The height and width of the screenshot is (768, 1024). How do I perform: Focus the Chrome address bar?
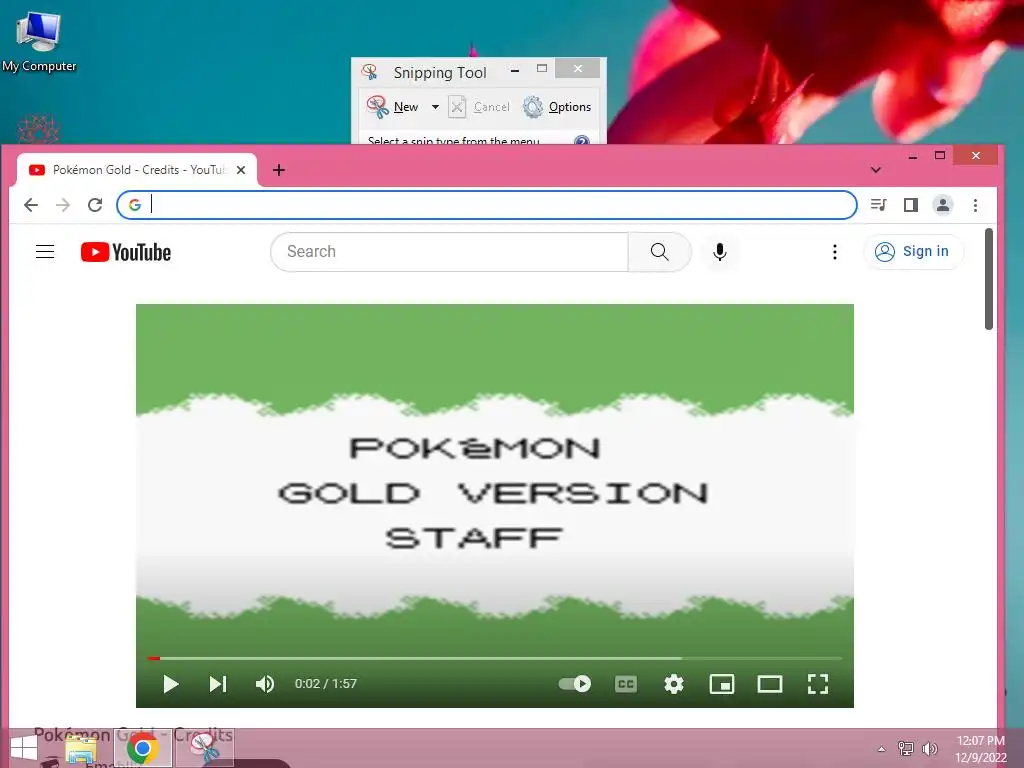coord(487,205)
